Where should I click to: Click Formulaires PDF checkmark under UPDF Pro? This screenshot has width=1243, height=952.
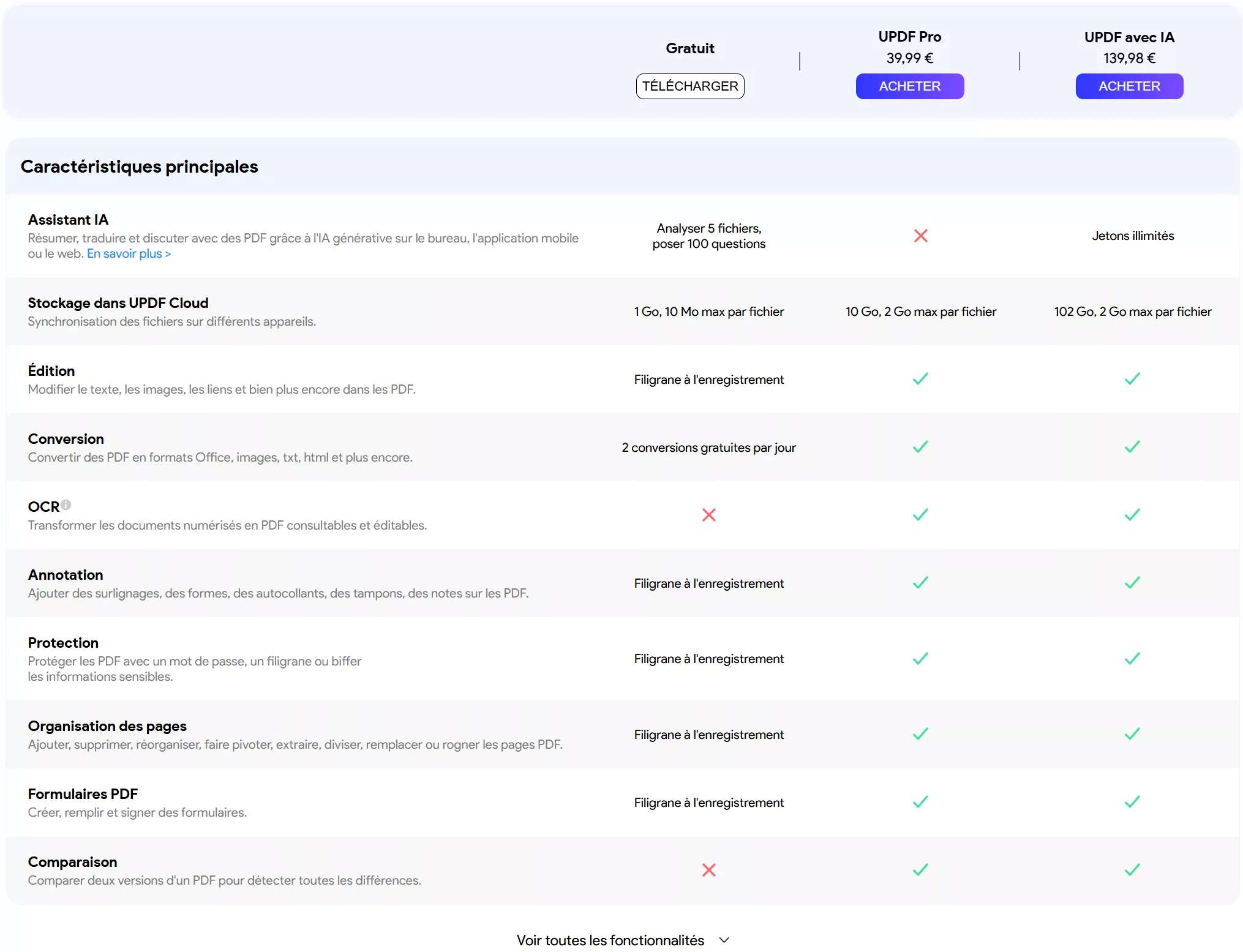(920, 802)
